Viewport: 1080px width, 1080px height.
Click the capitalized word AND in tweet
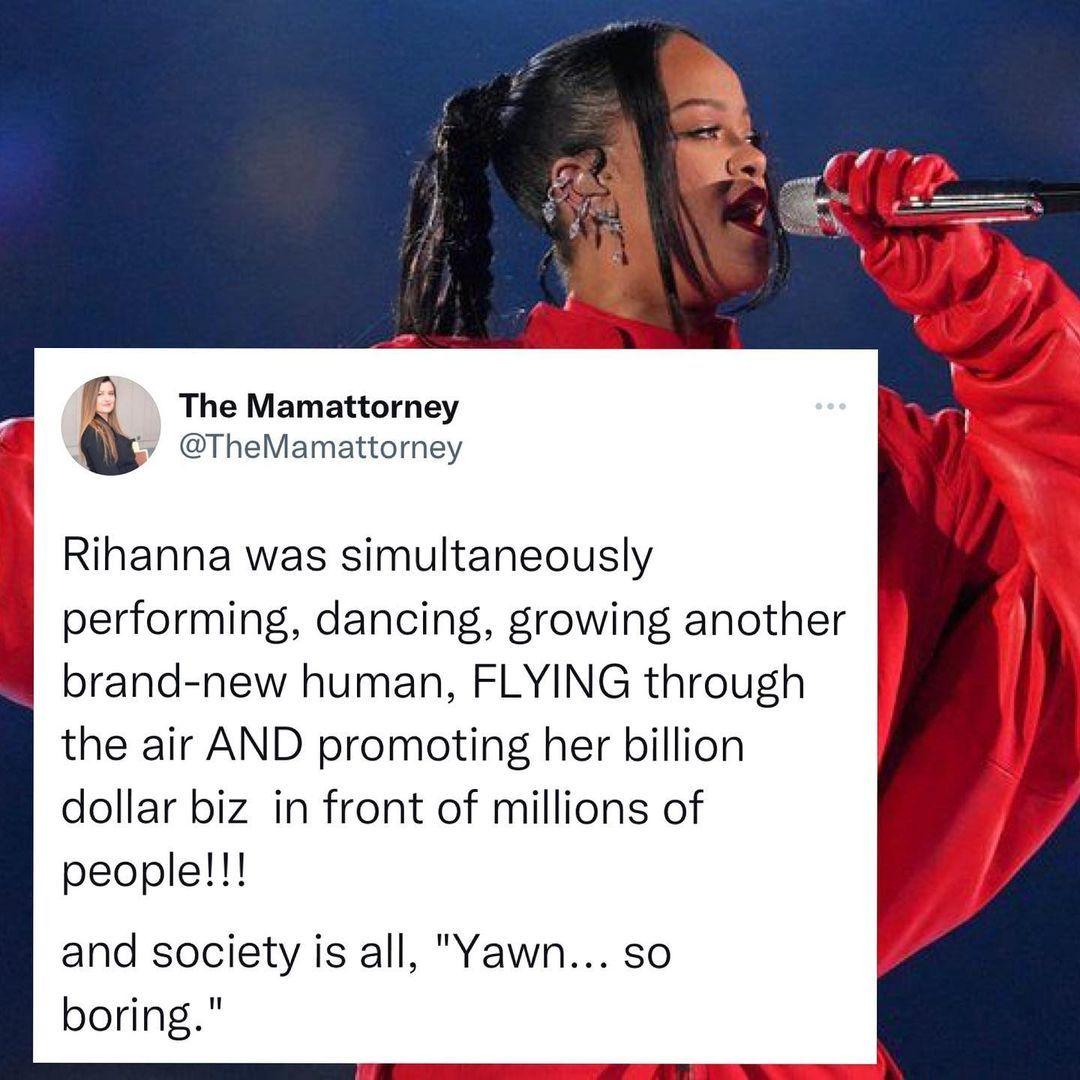[x=254, y=745]
